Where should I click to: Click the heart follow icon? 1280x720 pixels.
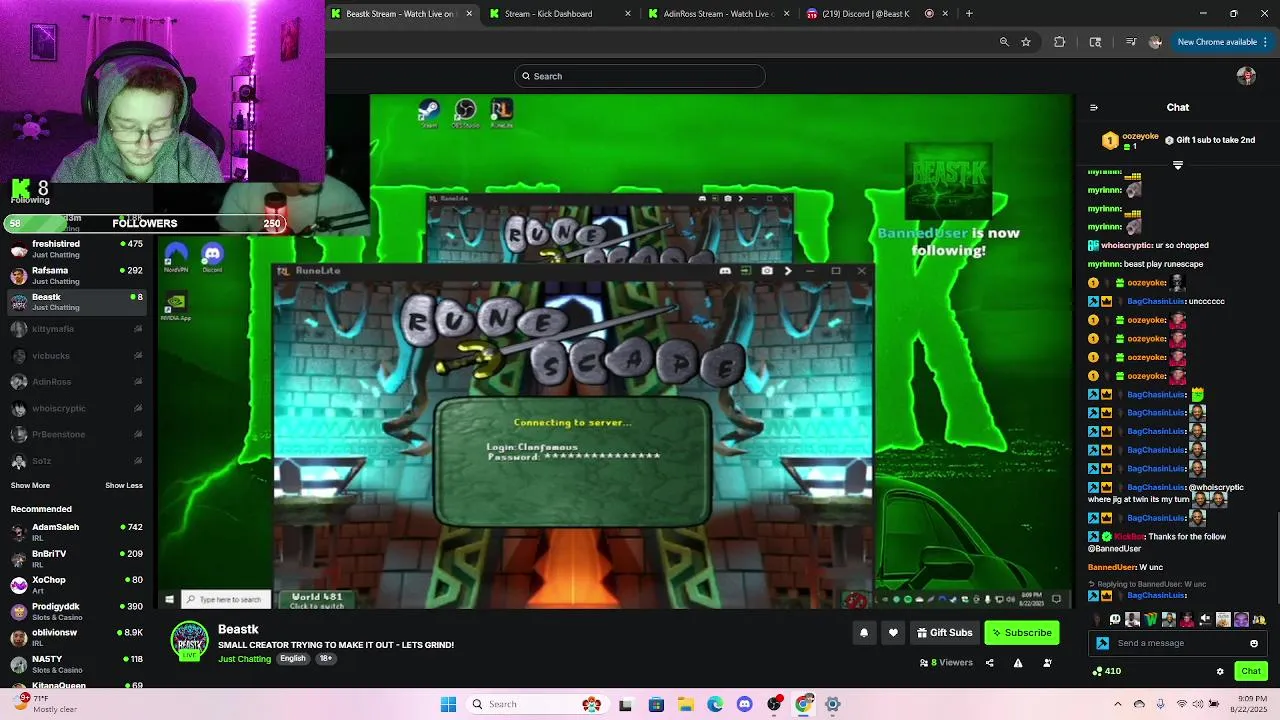[x=893, y=632]
